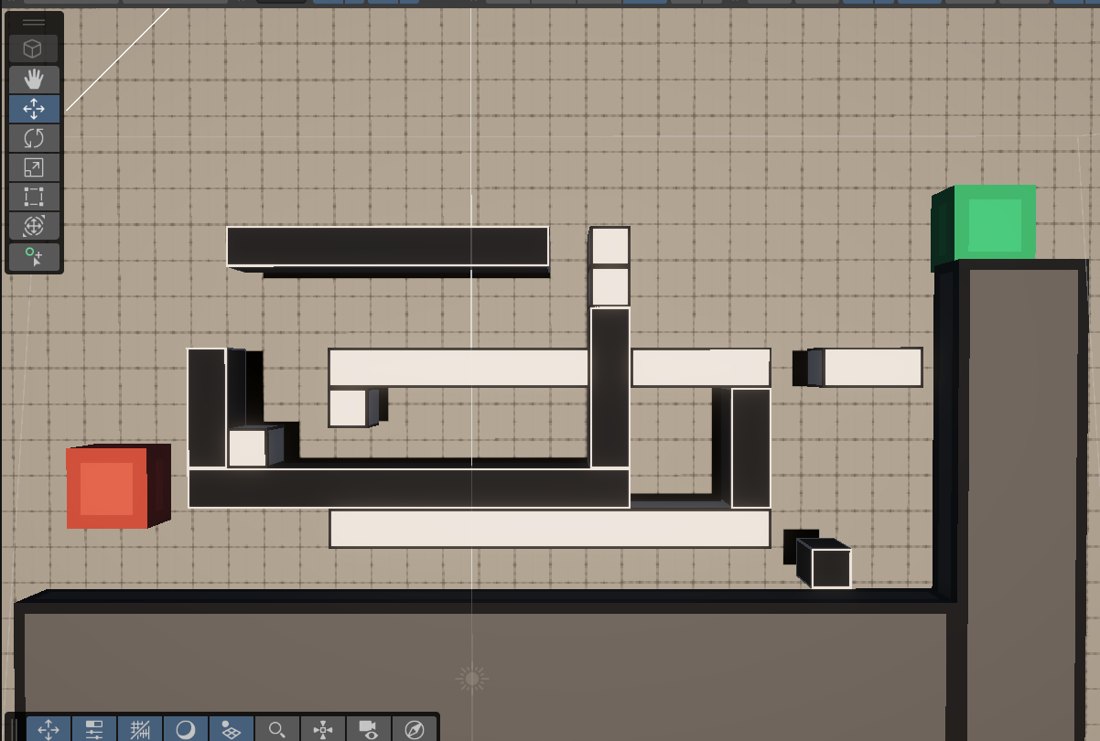The height and width of the screenshot is (741, 1100).
Task: Select the green cube on the pillar
Action: [x=984, y=226]
